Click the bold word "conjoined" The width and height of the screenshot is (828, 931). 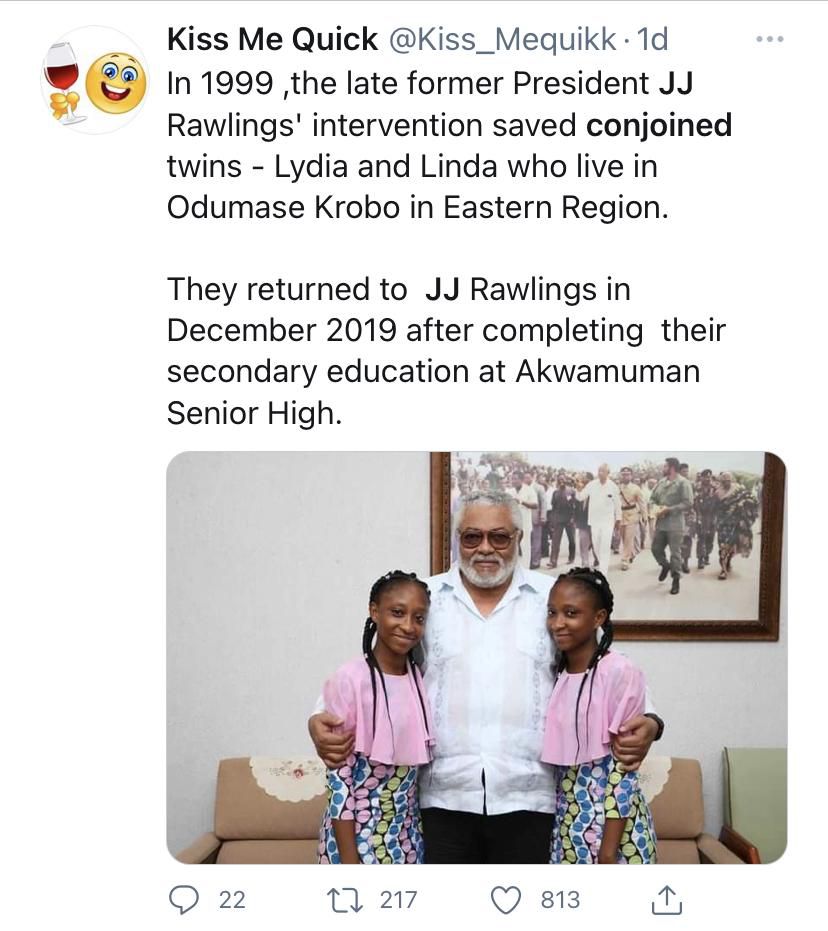click(659, 126)
